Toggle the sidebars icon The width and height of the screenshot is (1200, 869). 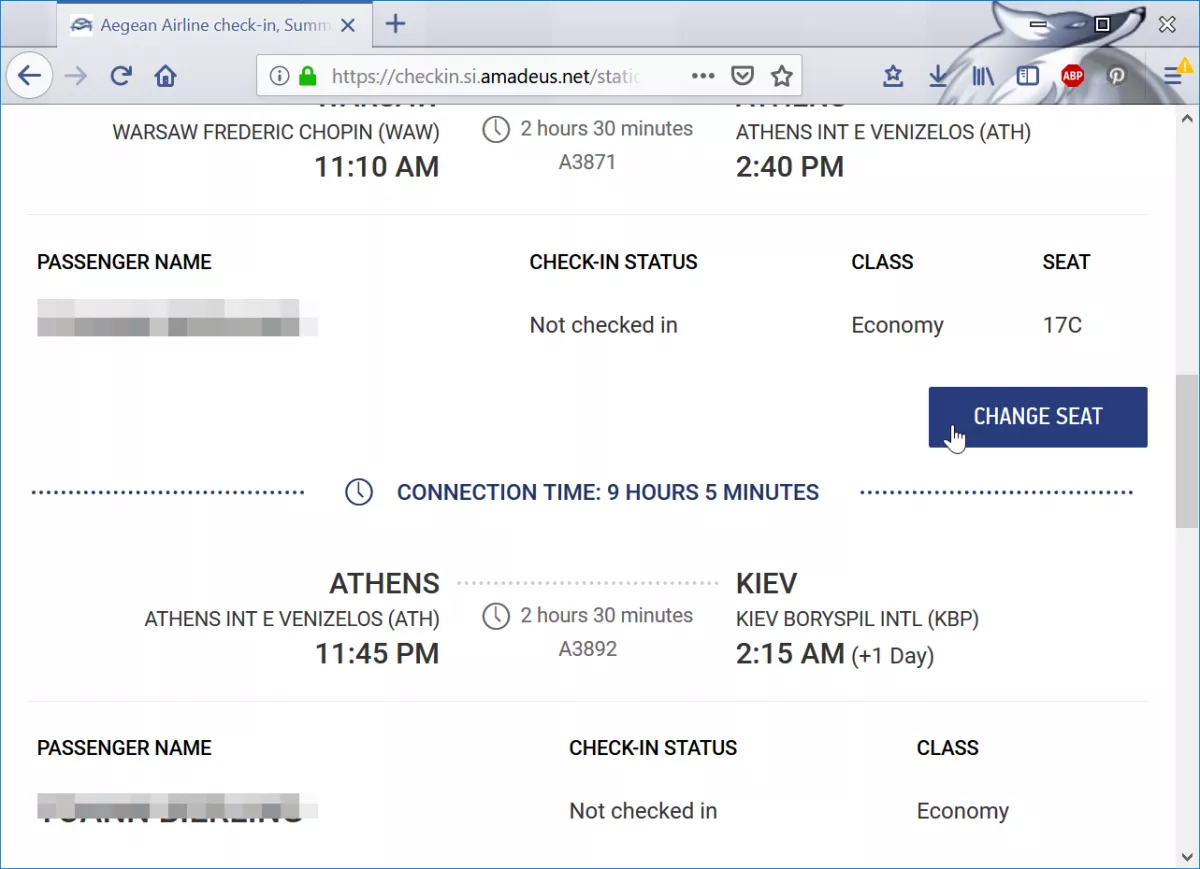click(x=1027, y=75)
